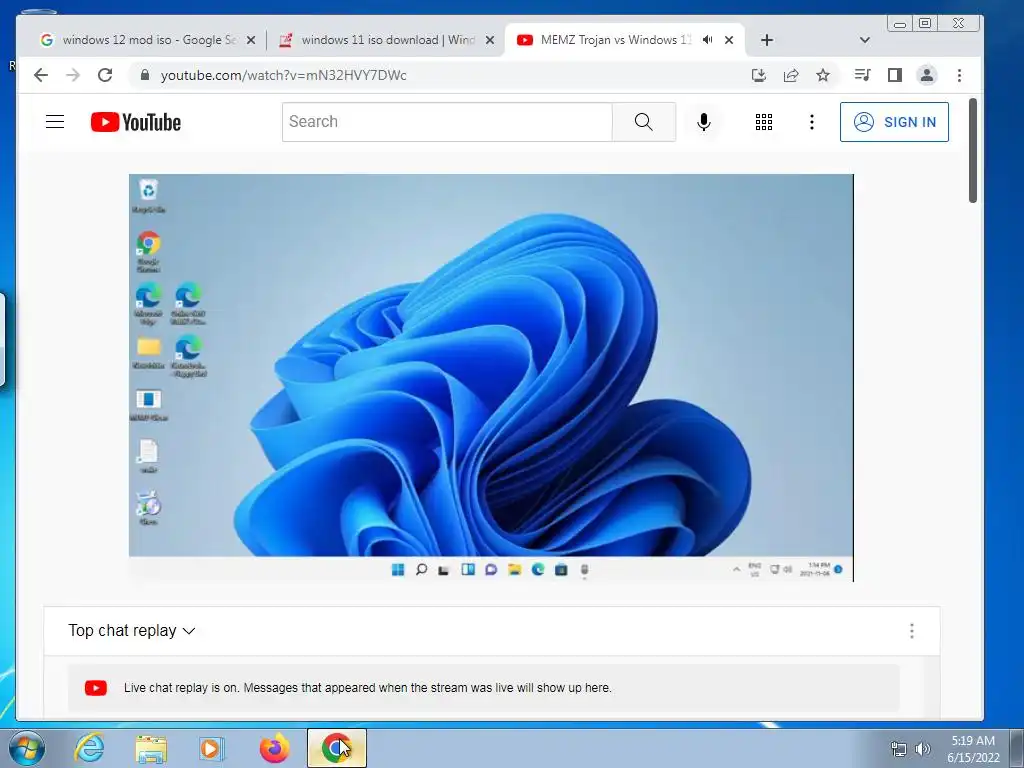The width and height of the screenshot is (1024, 768).
Task: Click the forward navigation arrow
Action: [x=72, y=75]
